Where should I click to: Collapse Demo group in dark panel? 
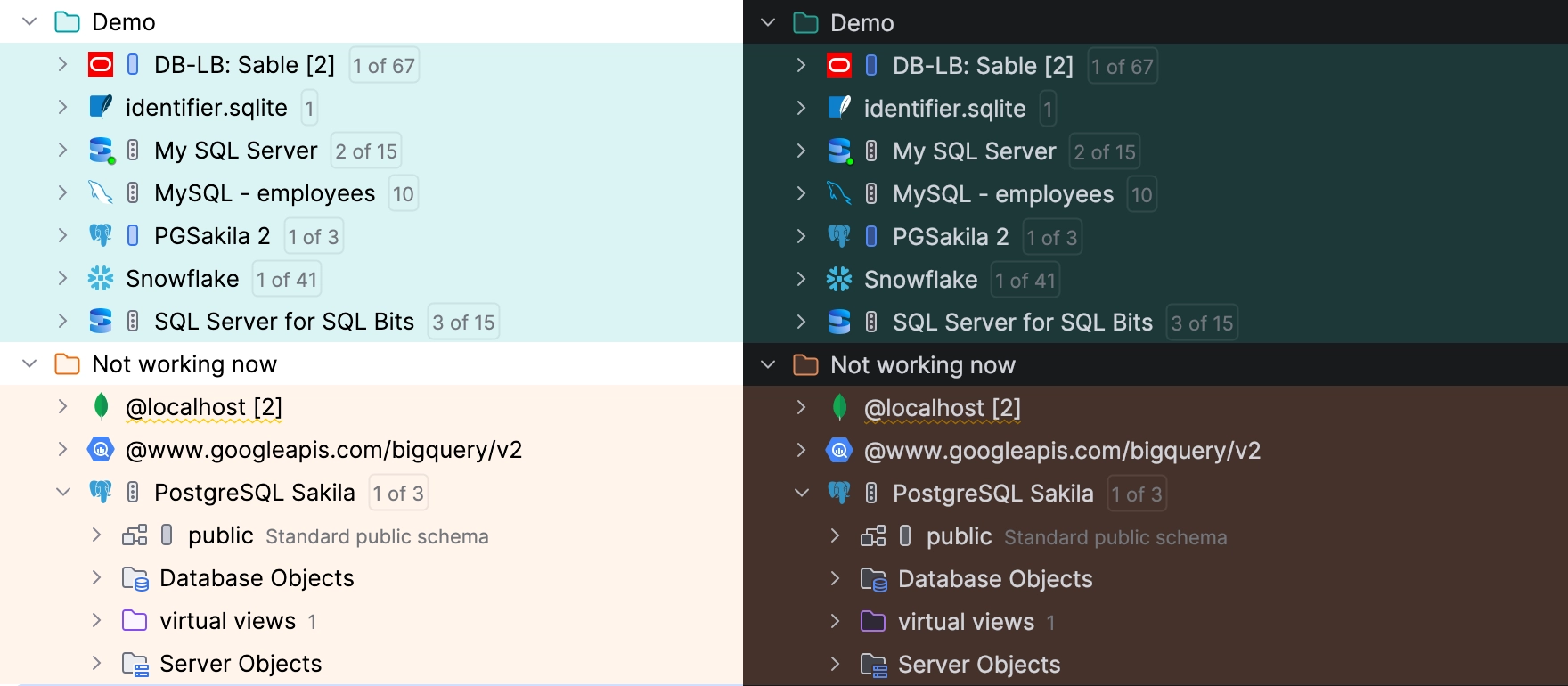[x=768, y=22]
